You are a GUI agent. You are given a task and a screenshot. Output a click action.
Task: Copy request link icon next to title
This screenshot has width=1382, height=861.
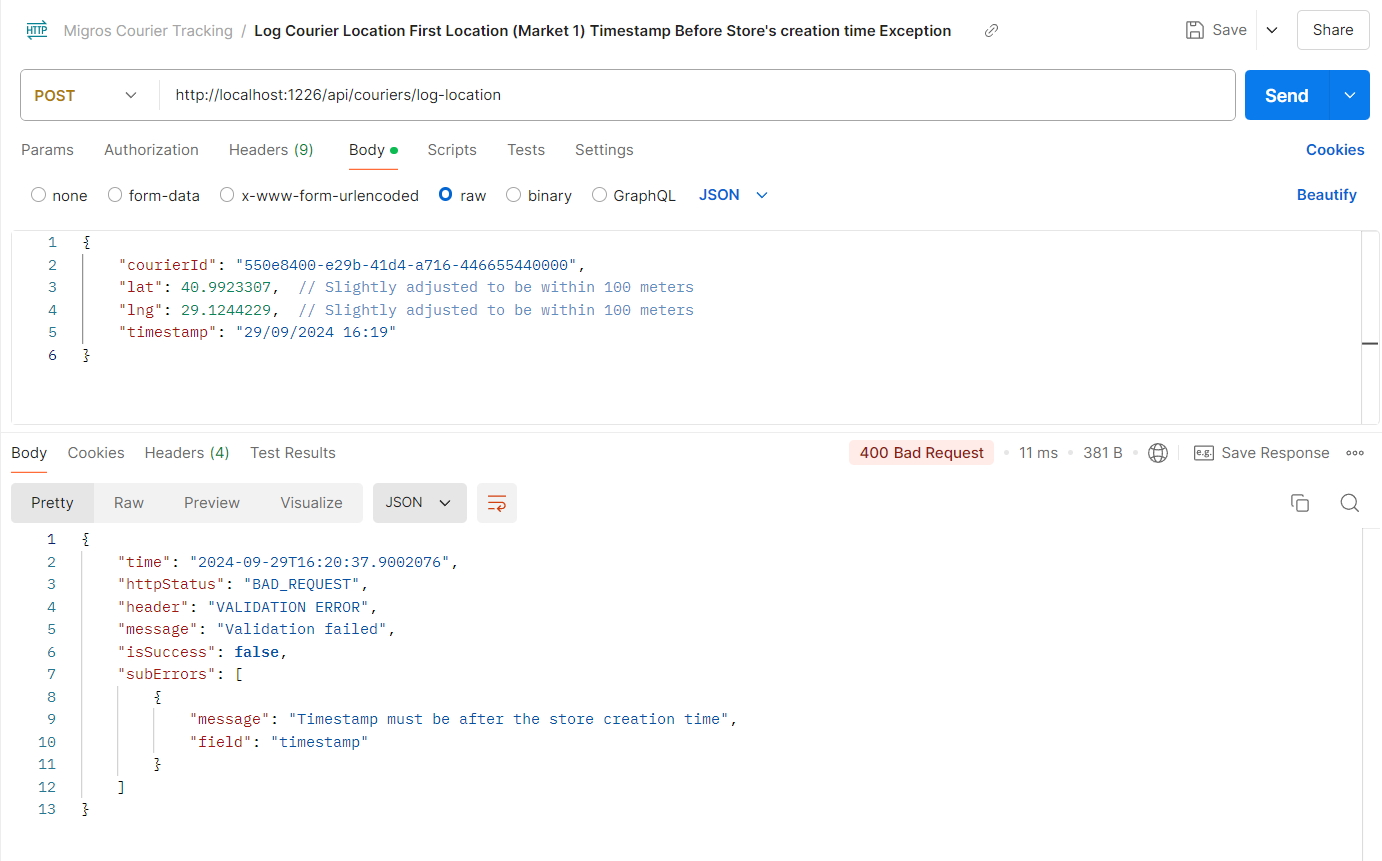pos(991,31)
